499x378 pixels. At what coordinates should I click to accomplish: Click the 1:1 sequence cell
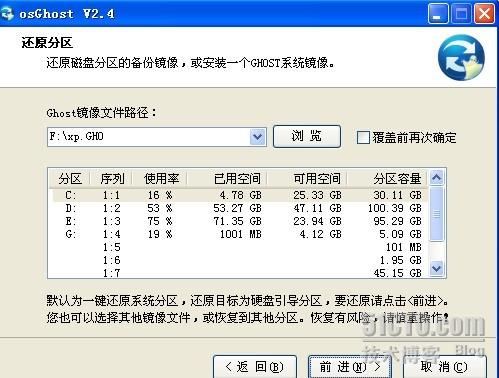(111, 195)
